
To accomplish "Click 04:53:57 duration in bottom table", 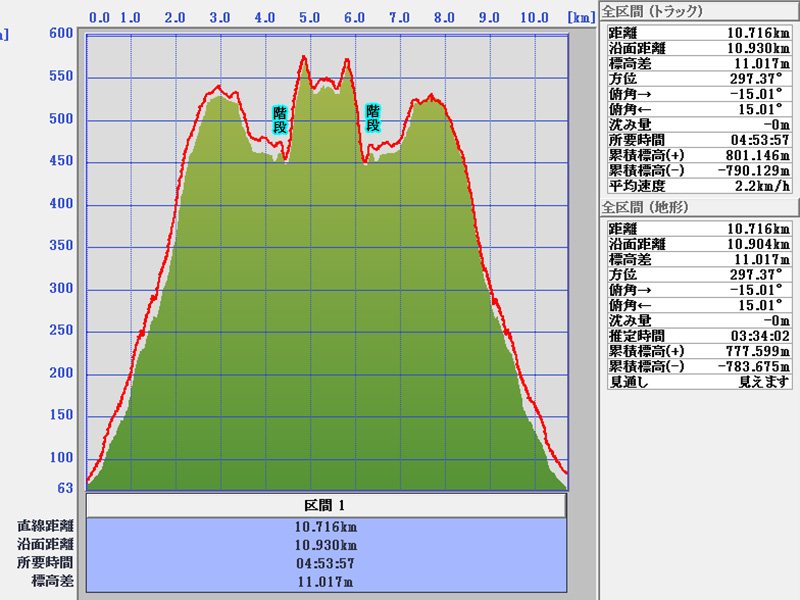I will pos(326,563).
